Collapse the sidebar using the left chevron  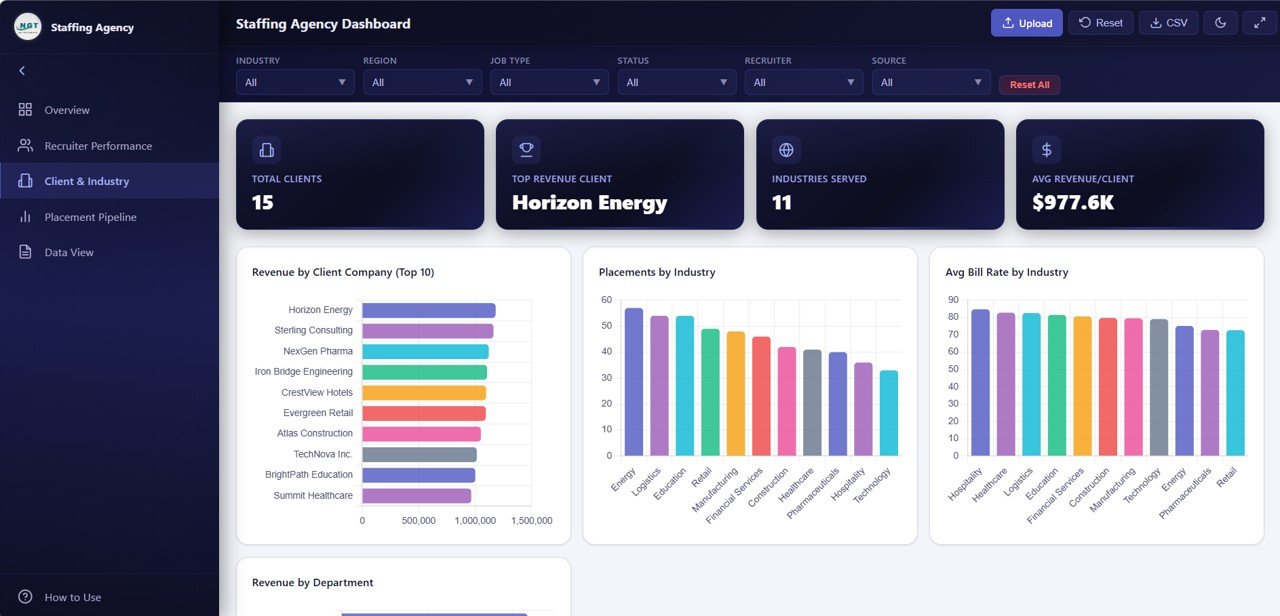22,70
